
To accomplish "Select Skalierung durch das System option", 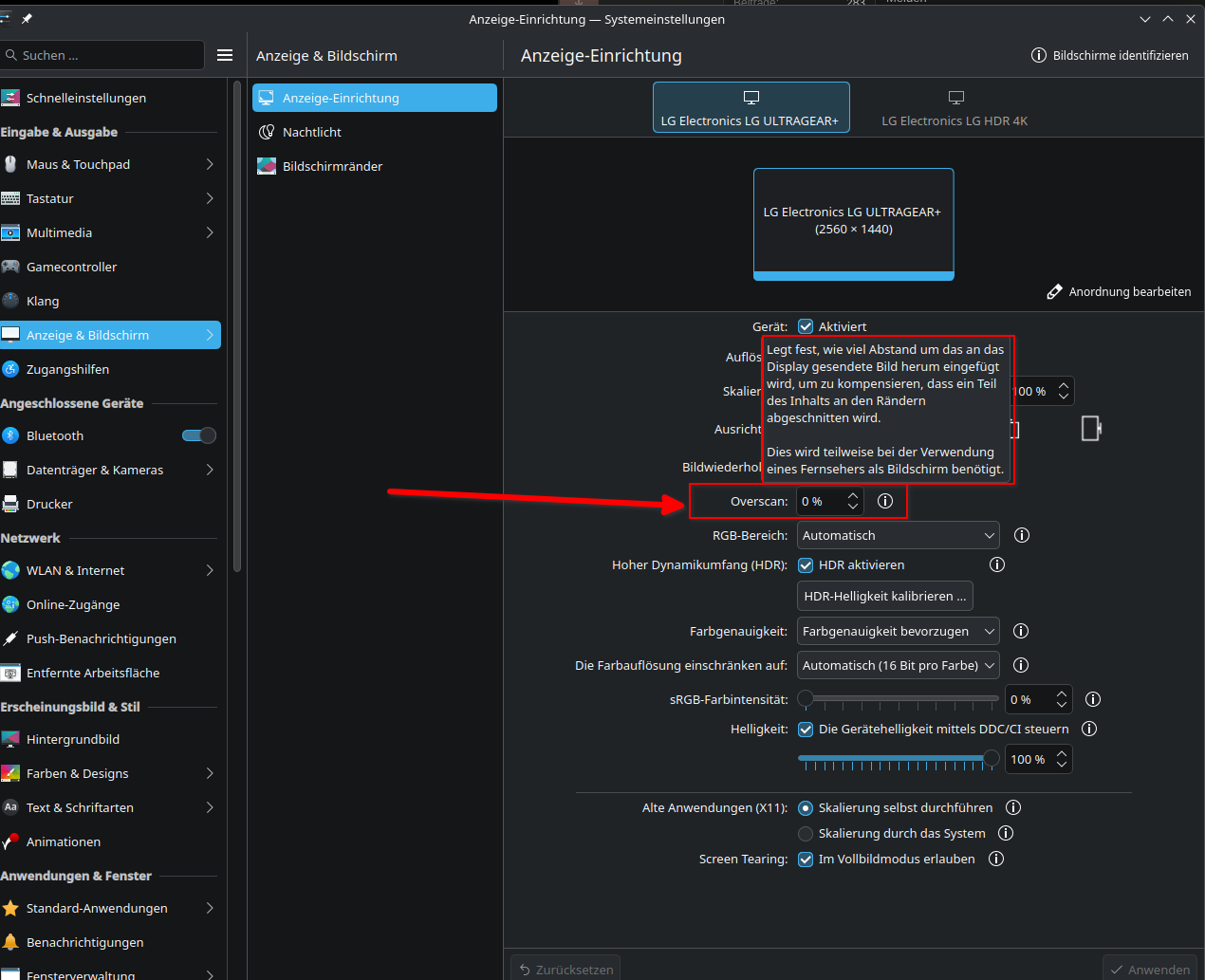I will (806, 834).
